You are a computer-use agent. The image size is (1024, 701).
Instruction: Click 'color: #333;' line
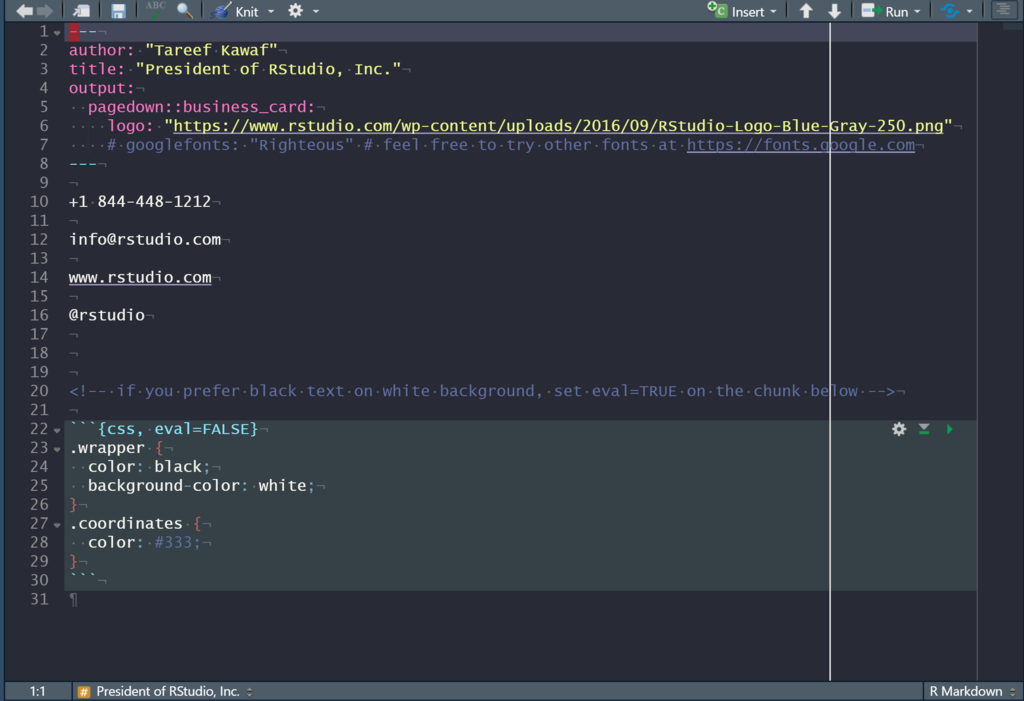[x=144, y=543]
